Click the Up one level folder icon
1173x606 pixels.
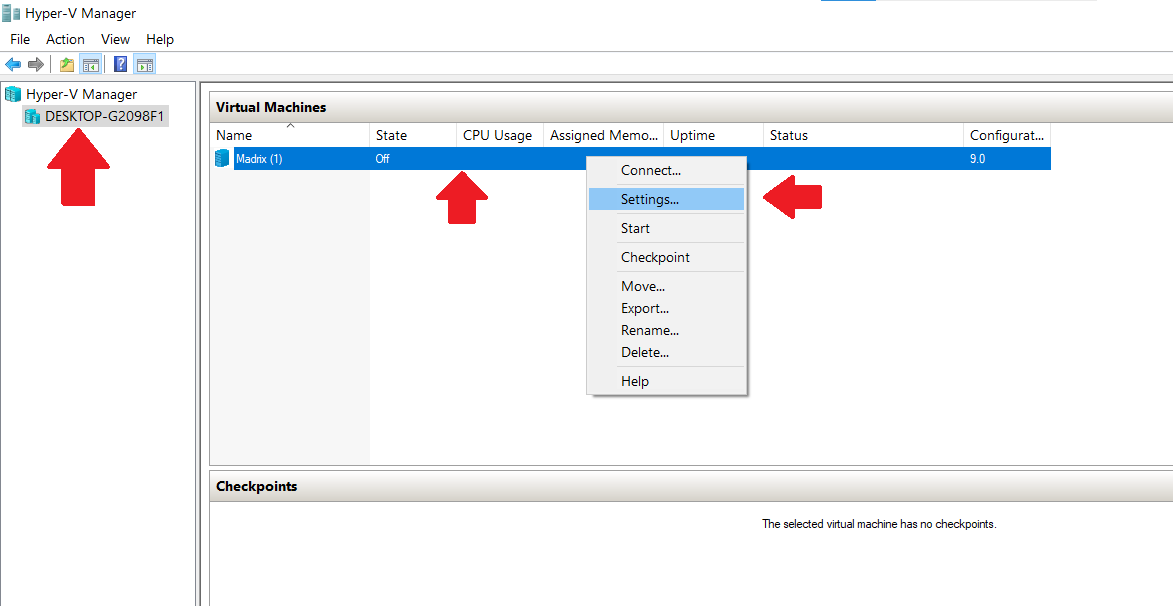(67, 64)
